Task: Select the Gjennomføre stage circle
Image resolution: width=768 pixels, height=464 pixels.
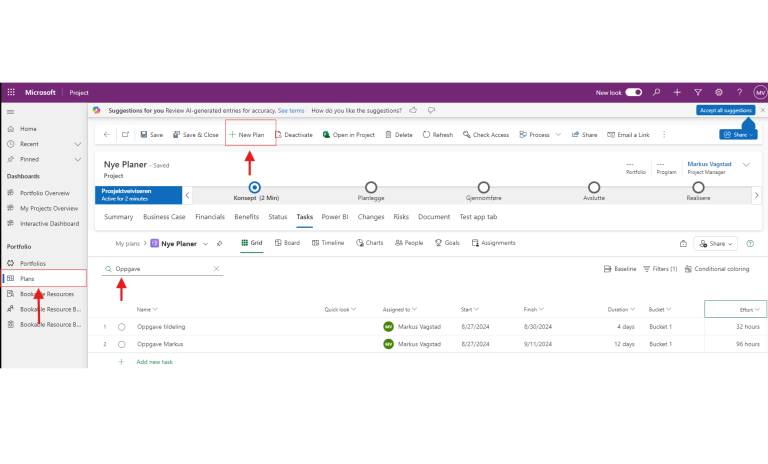Action: 483,187
